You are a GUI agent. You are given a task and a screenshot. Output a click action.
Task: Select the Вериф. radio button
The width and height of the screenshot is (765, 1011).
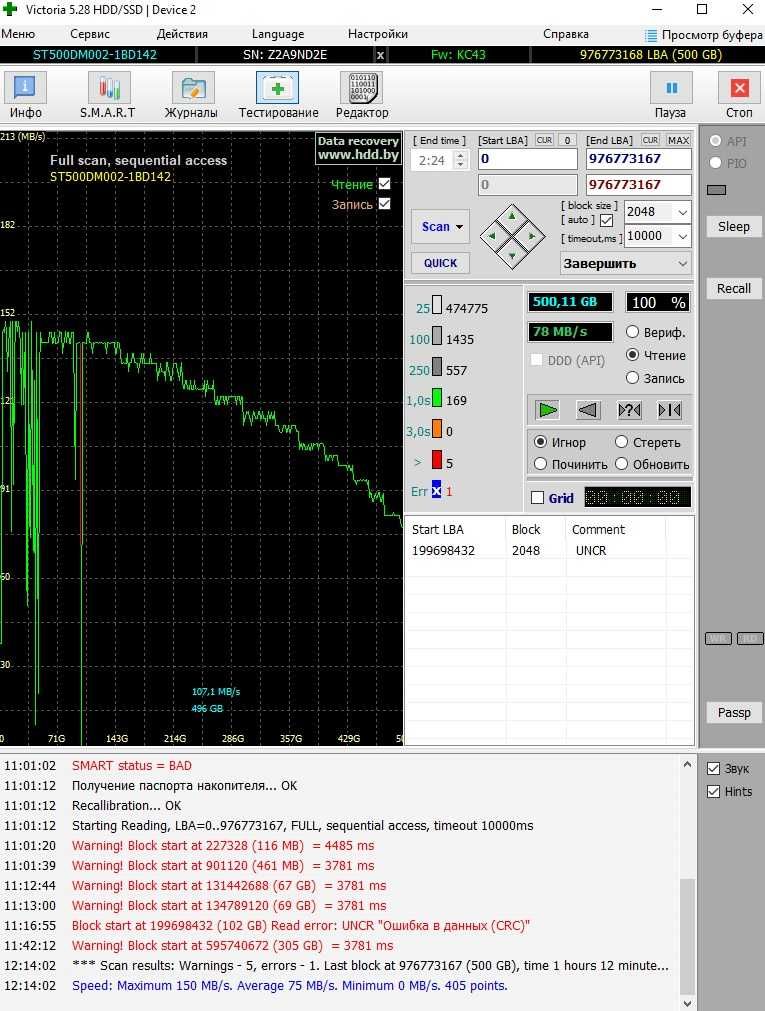[x=632, y=332]
